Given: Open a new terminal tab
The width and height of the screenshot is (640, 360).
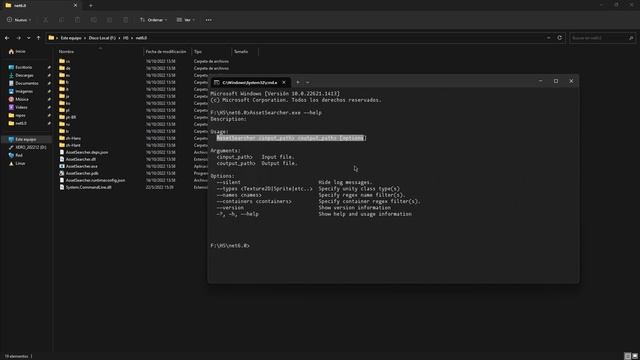Looking at the screenshot, I should point(298,82).
